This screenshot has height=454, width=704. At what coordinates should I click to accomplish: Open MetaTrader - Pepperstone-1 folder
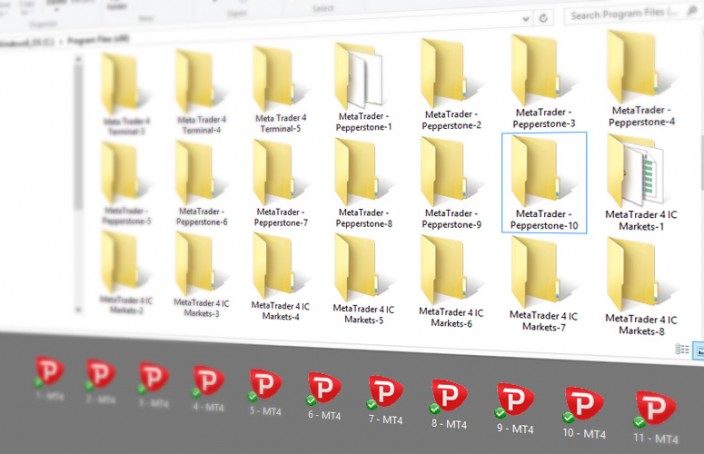coord(364,88)
